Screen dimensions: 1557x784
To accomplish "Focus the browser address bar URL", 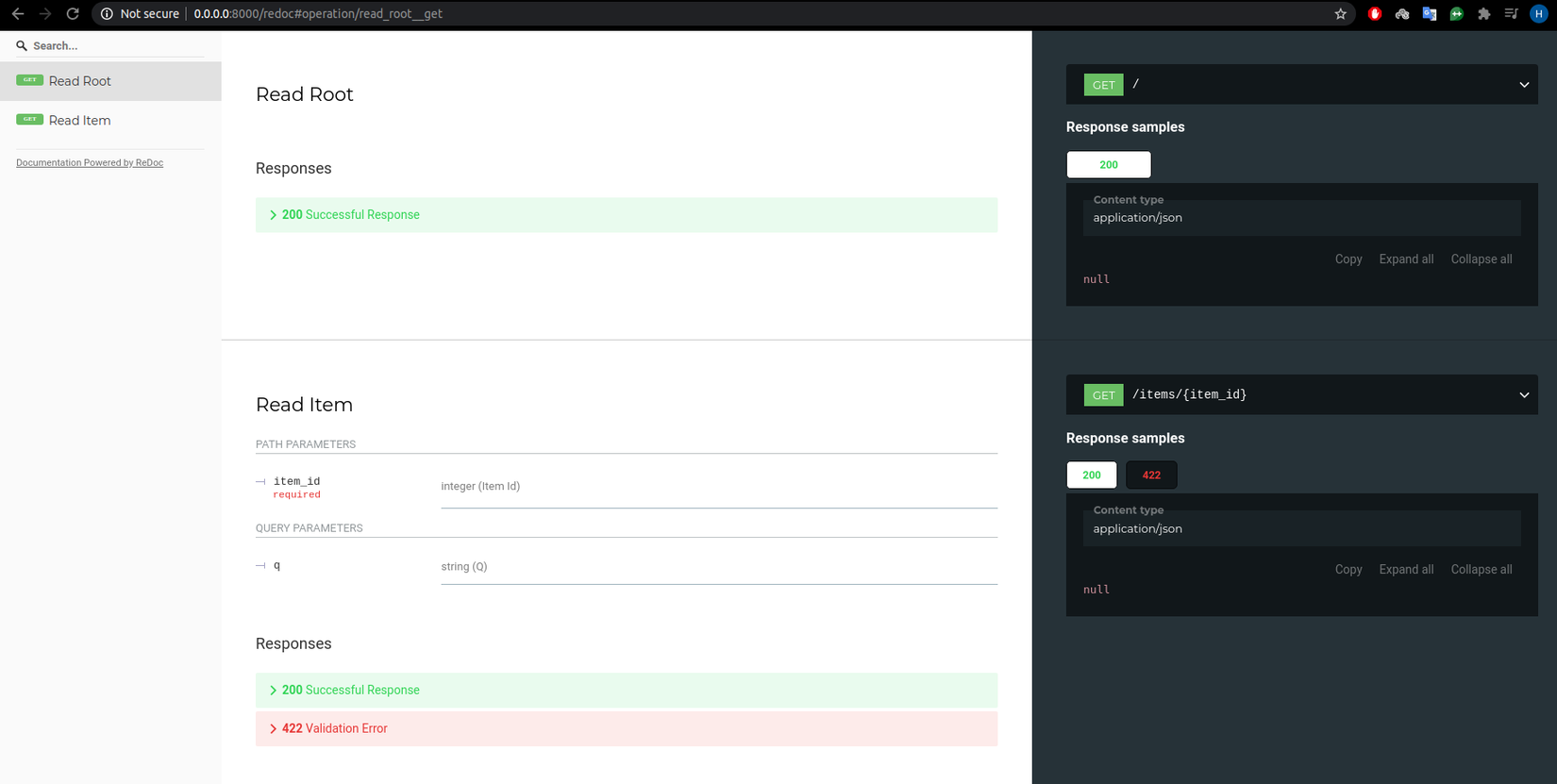I will [x=318, y=14].
